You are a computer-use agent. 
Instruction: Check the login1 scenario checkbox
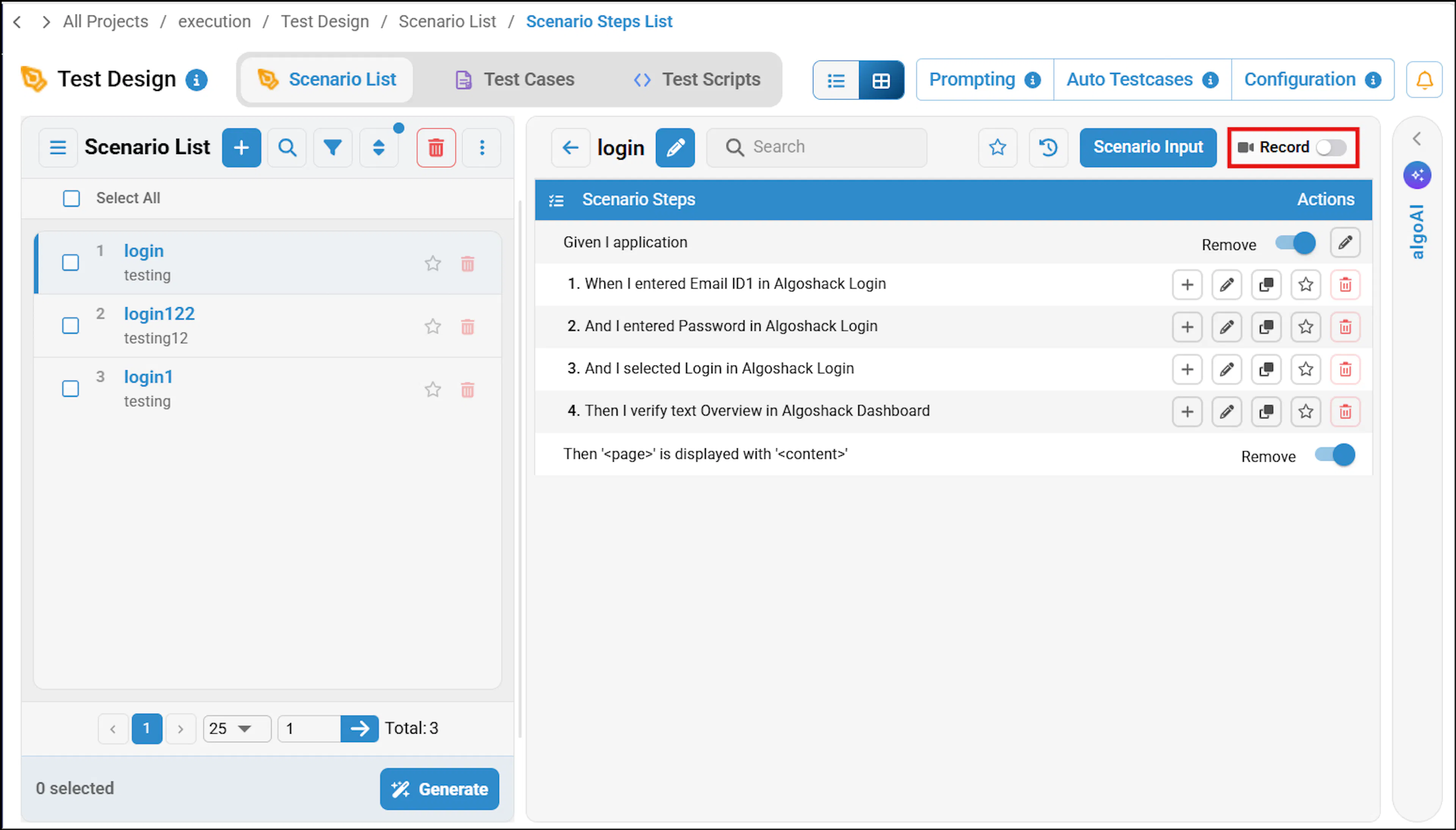(71, 389)
